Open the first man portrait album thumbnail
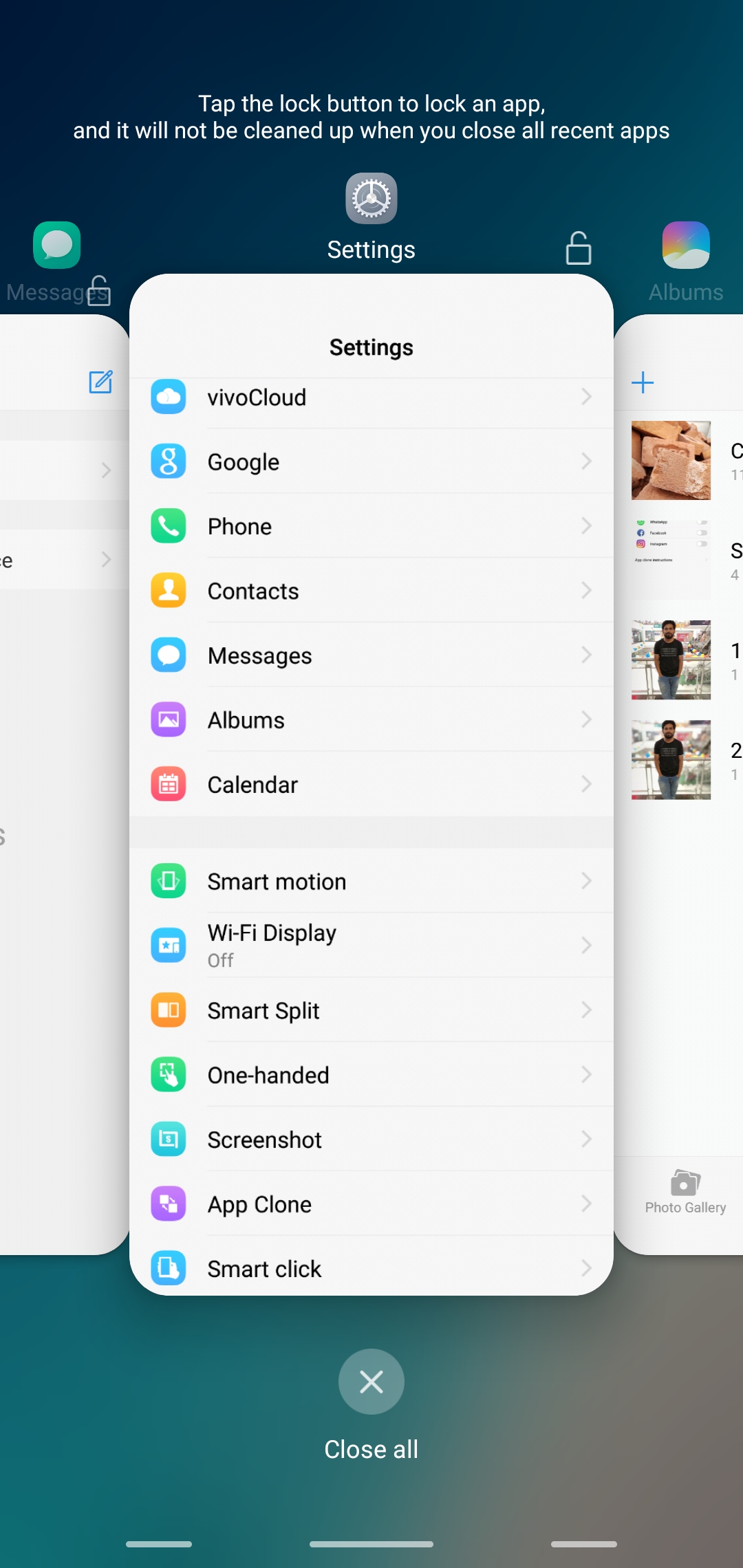 (x=671, y=660)
